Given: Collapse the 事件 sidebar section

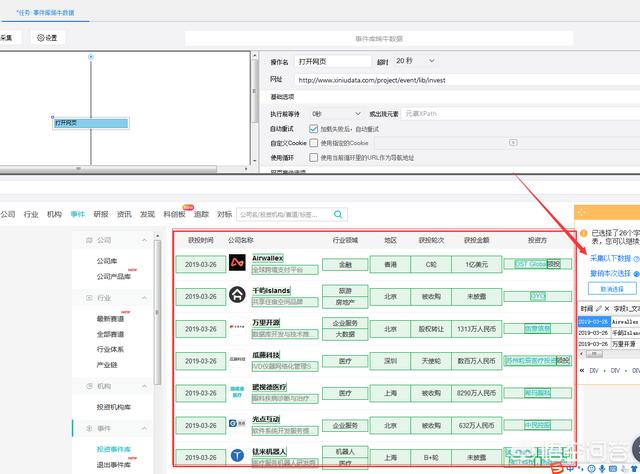Looking at the screenshot, I should pyautogui.click(x=144, y=428).
